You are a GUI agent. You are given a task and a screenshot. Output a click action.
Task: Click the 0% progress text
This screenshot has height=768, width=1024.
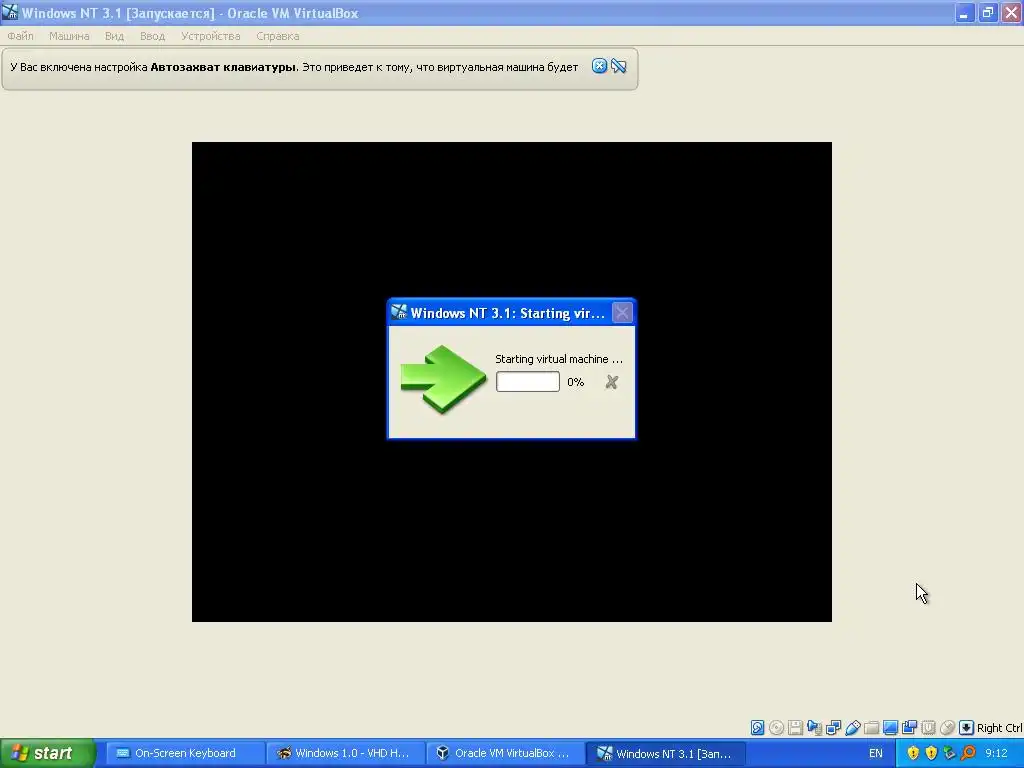575,382
